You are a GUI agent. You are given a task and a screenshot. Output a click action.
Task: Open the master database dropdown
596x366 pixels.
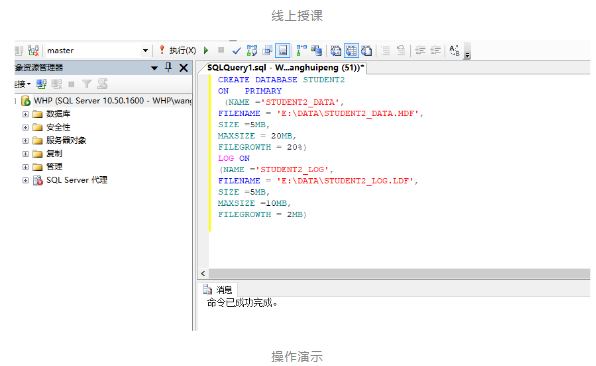pos(145,50)
